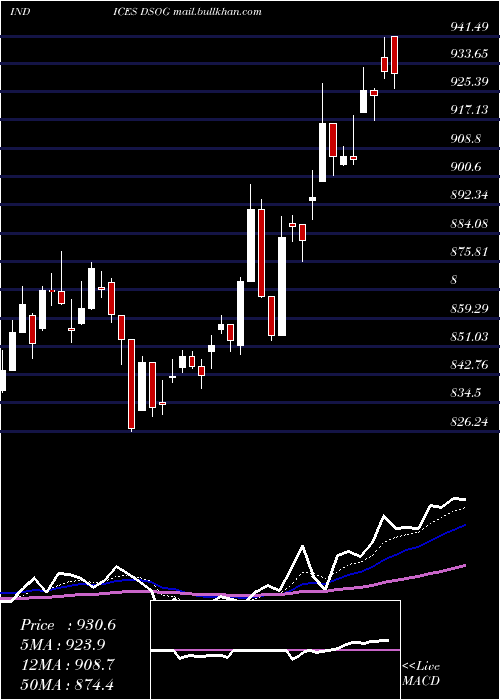Select the 892.34 price axis value
The image size is (500, 700).
pyautogui.click(x=469, y=196)
